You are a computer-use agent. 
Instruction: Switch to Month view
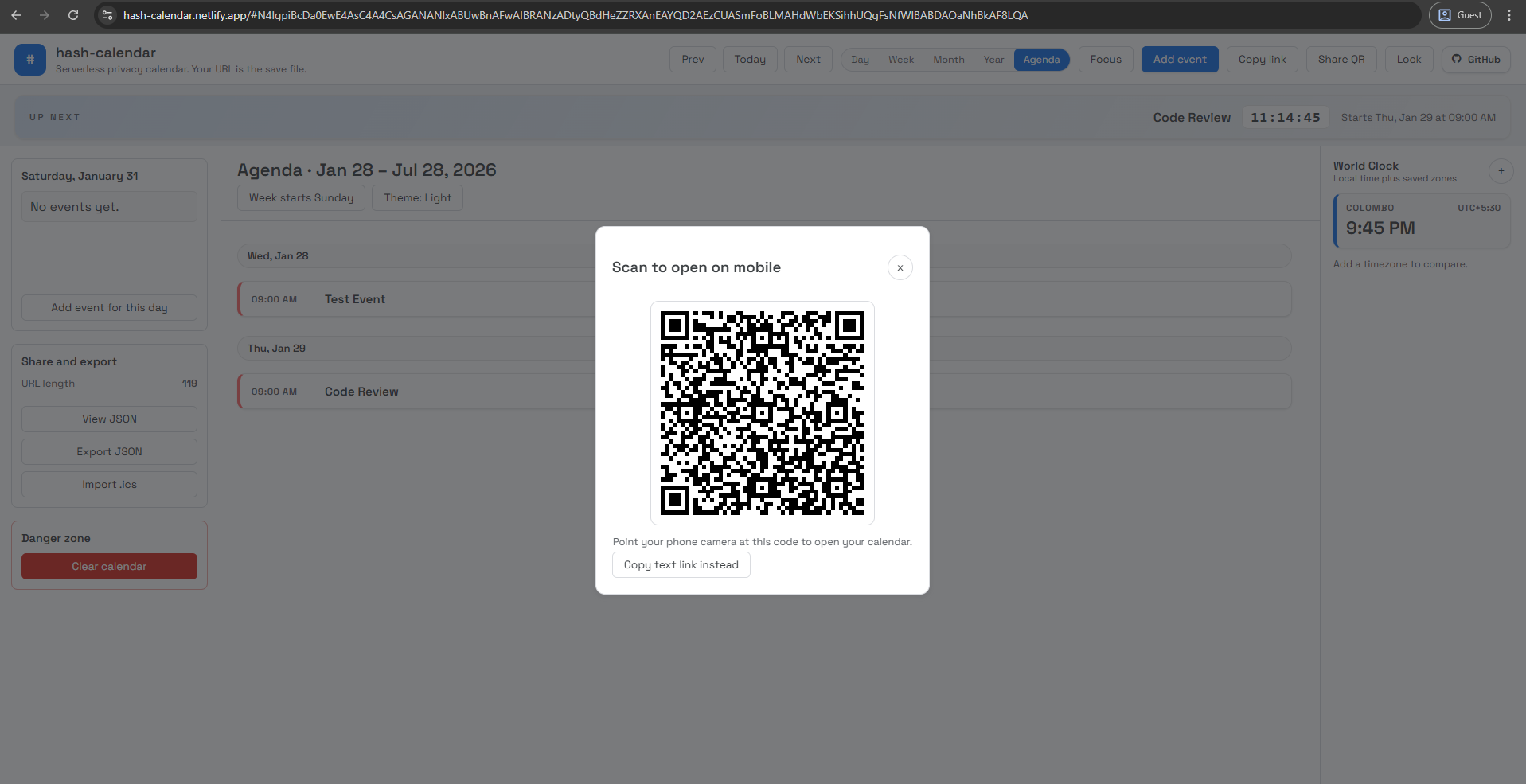[949, 60]
